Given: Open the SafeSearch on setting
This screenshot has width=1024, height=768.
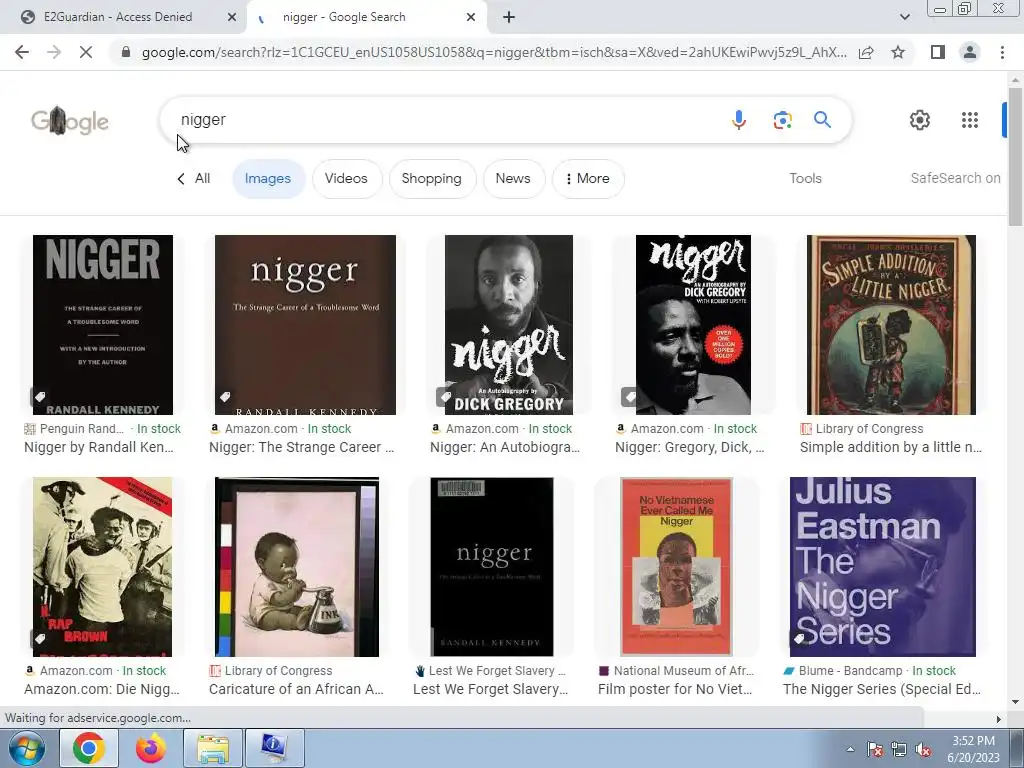Looking at the screenshot, I should (955, 178).
